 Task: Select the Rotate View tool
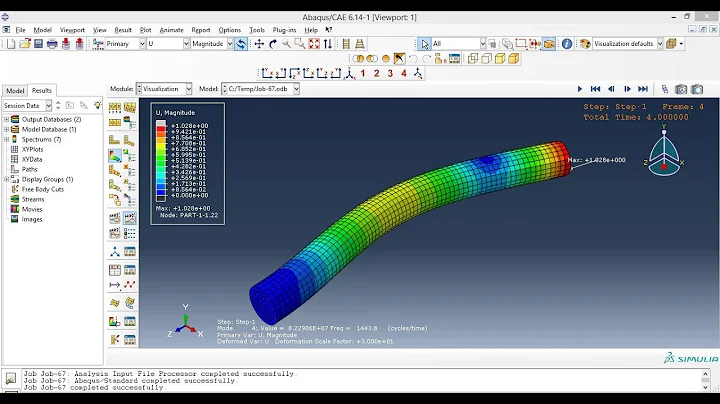273,44
